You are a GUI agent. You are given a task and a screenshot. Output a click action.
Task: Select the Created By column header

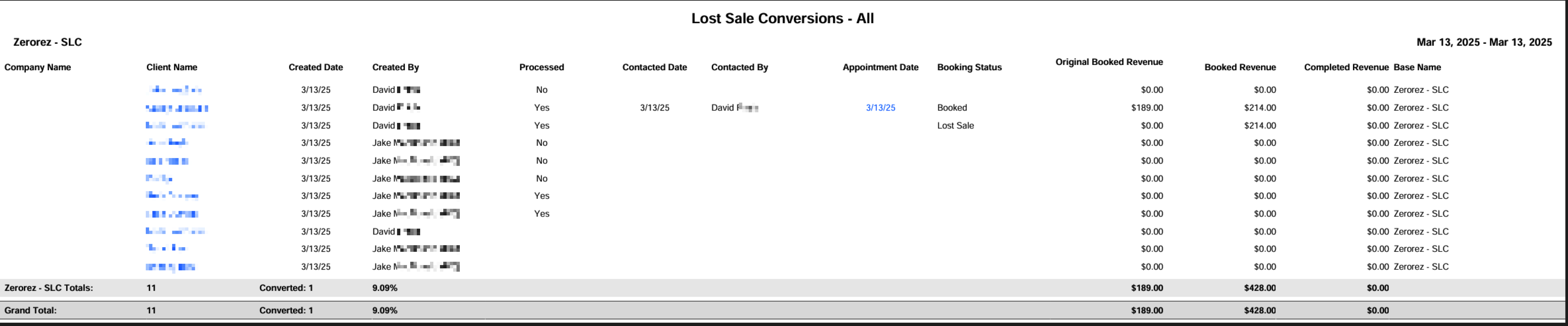396,67
